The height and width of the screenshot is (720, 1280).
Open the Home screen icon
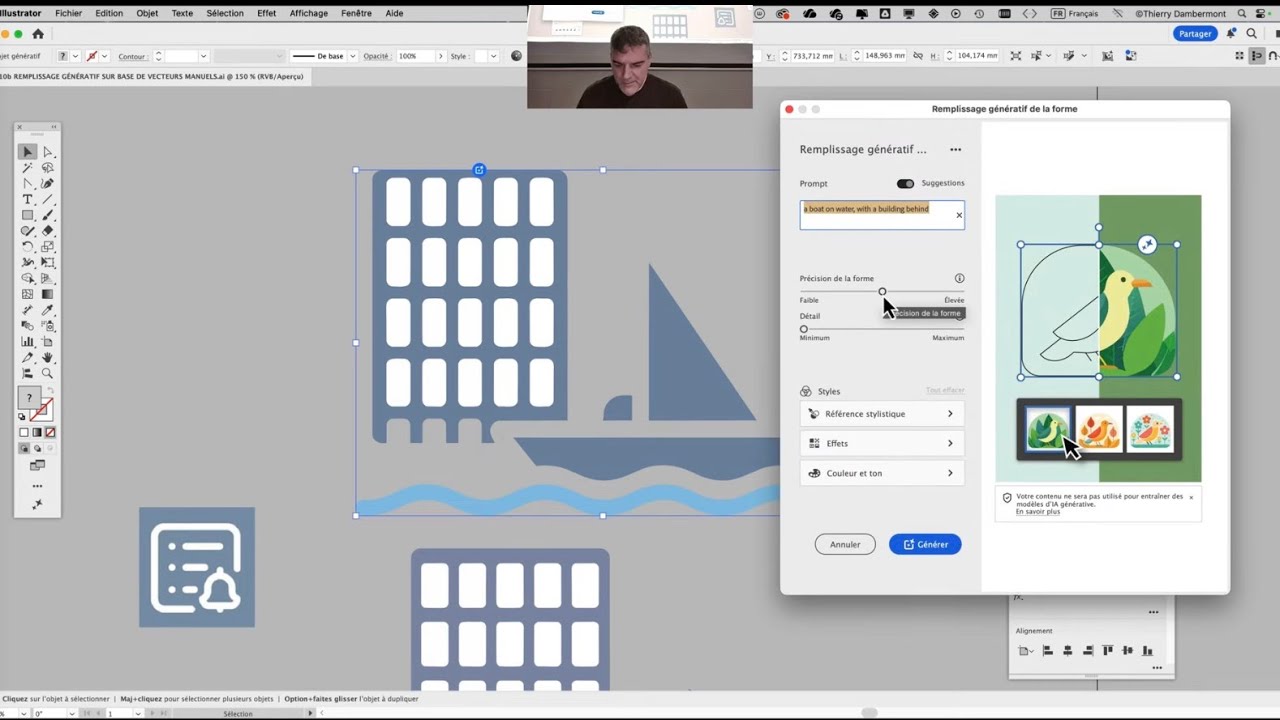pos(38,33)
